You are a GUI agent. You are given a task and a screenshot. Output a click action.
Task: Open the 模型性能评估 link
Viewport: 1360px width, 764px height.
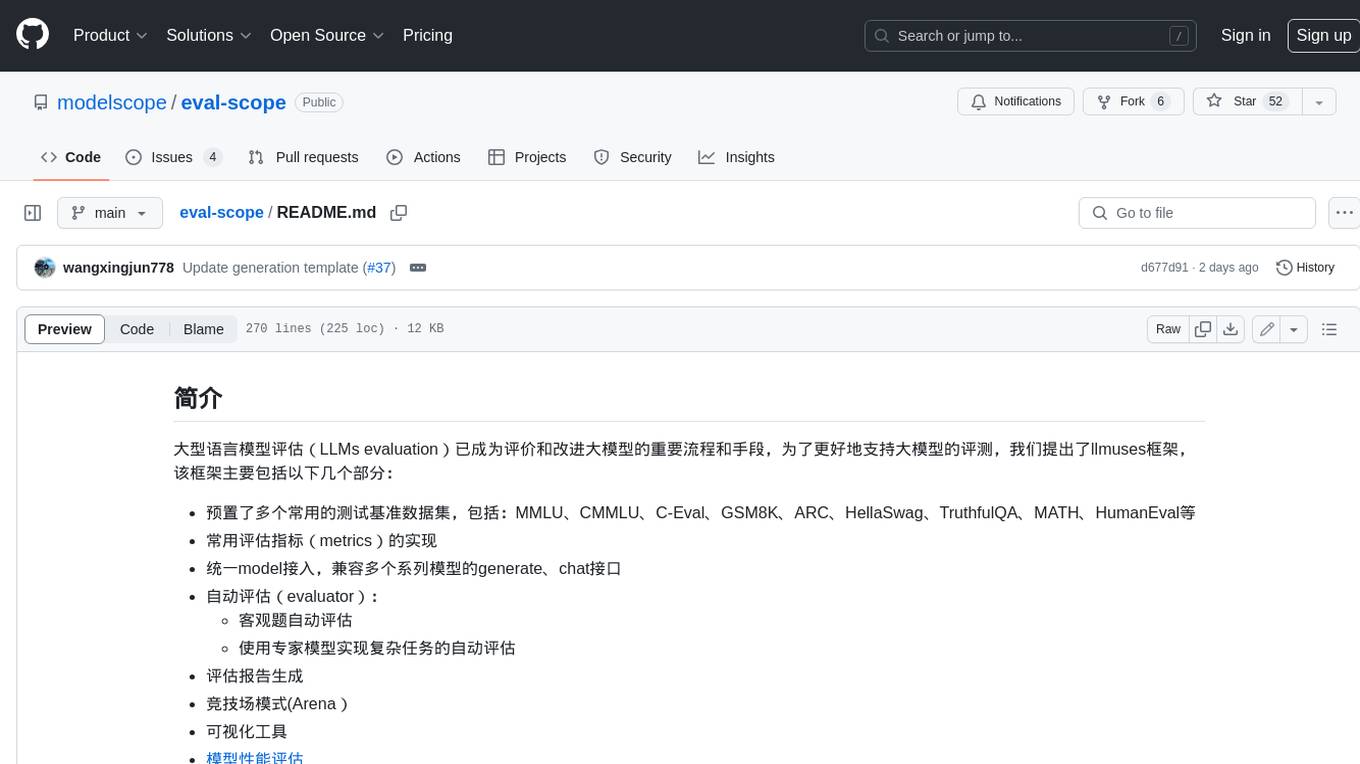tap(255, 758)
